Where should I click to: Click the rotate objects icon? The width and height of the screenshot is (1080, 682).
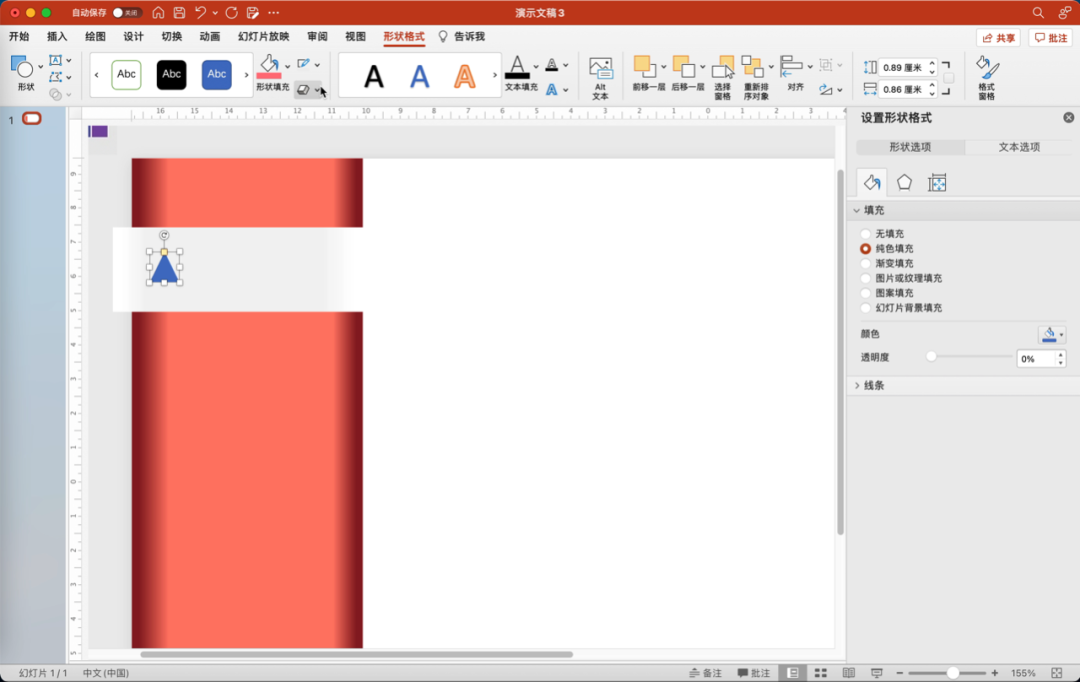[826, 90]
